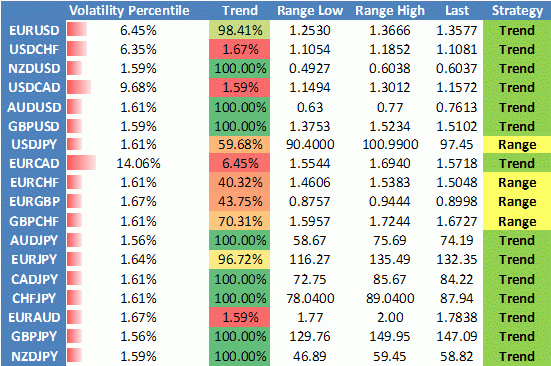Image resolution: width=551 pixels, height=366 pixels.
Task: Select the red 1.67% USDCHF trend cell
Action: pyautogui.click(x=240, y=49)
